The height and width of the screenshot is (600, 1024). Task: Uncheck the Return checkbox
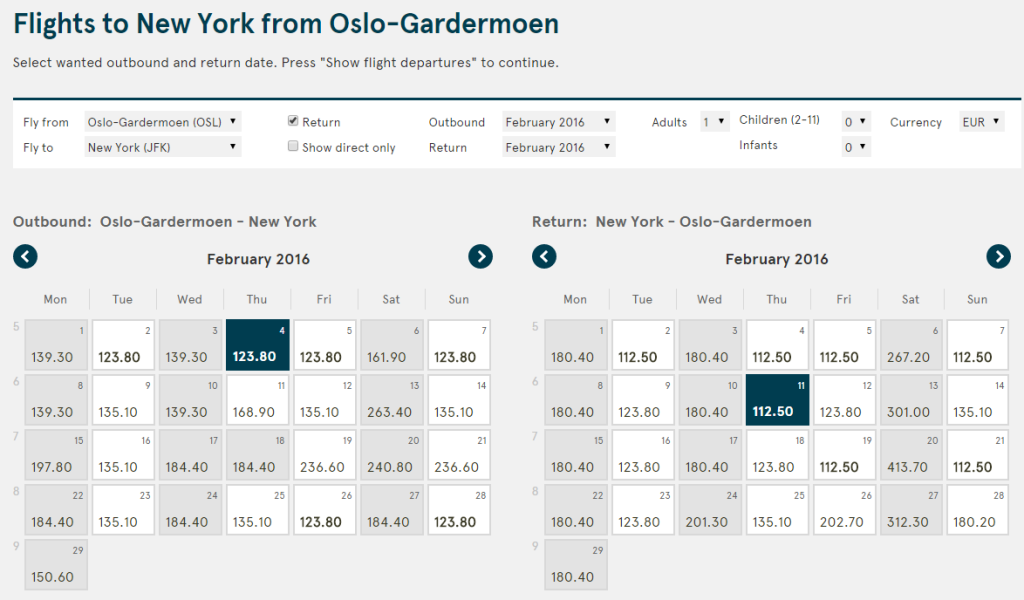click(x=293, y=121)
